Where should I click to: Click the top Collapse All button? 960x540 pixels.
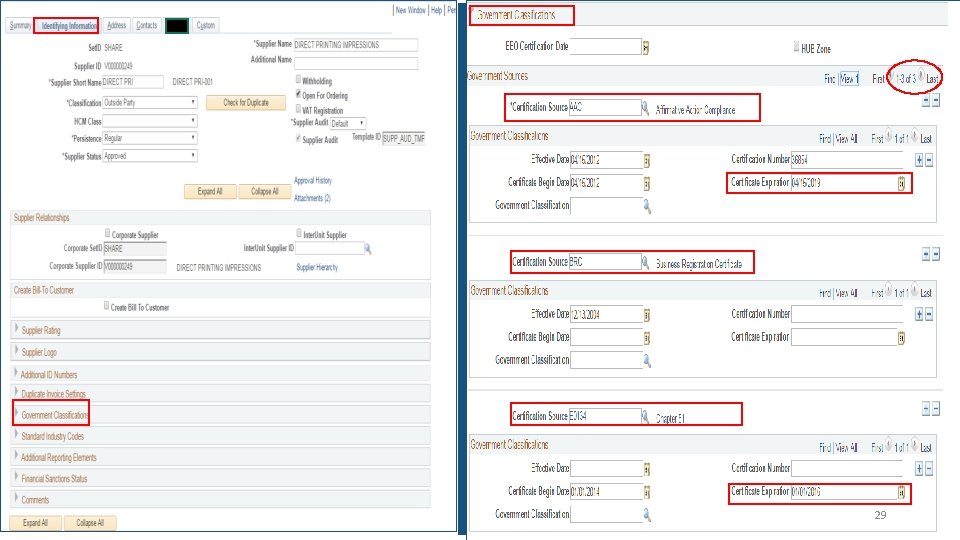tap(264, 192)
